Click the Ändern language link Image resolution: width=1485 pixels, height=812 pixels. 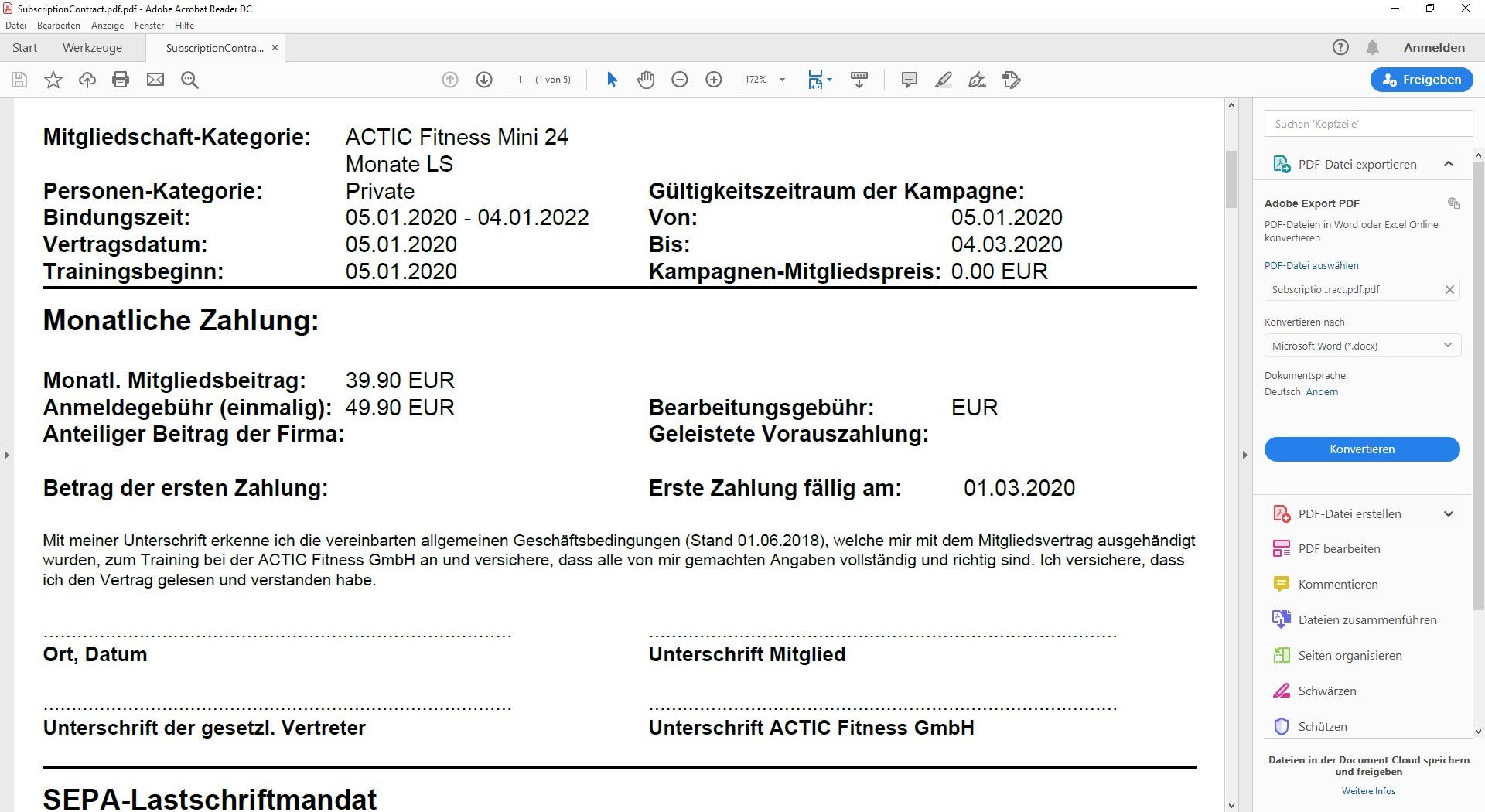1322,392
